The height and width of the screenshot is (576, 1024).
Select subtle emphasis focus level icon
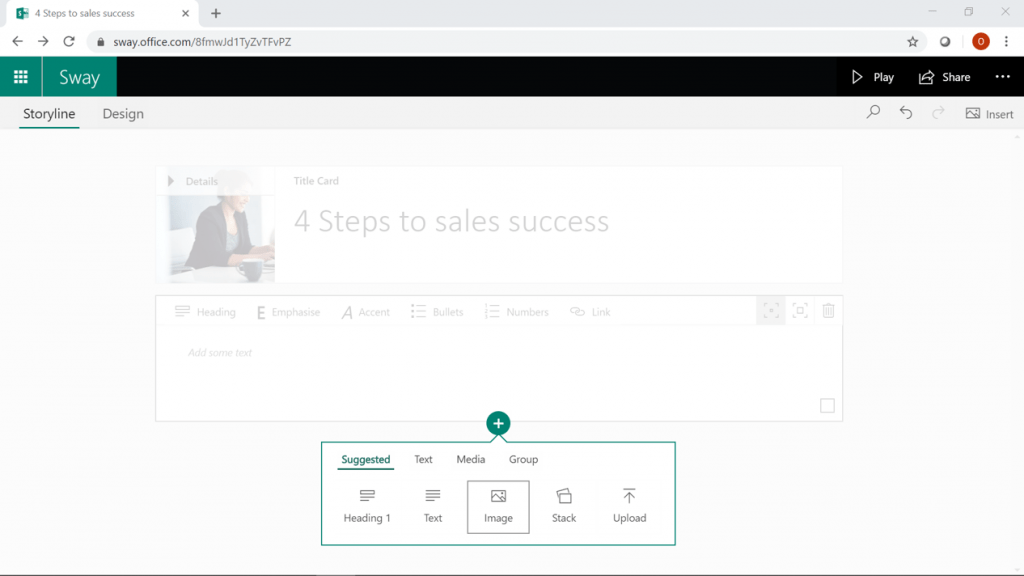[770, 311]
